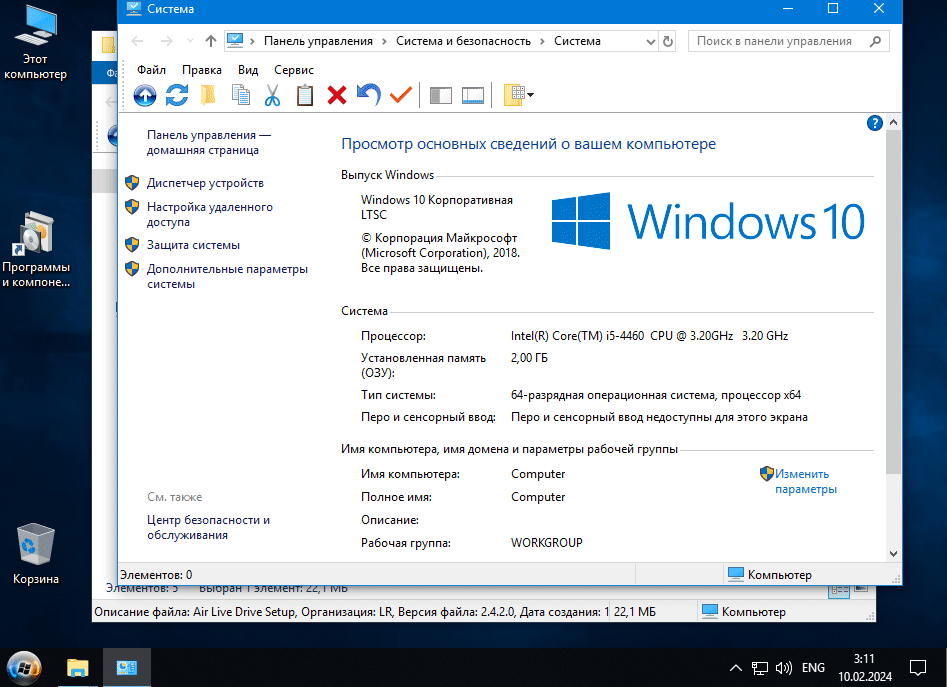Refresh the address bar location

coord(667,41)
